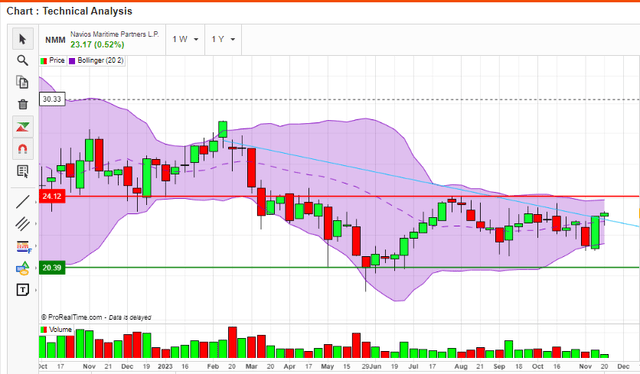Select the shapes drawing tool
640x374 pixels.
tap(23, 268)
